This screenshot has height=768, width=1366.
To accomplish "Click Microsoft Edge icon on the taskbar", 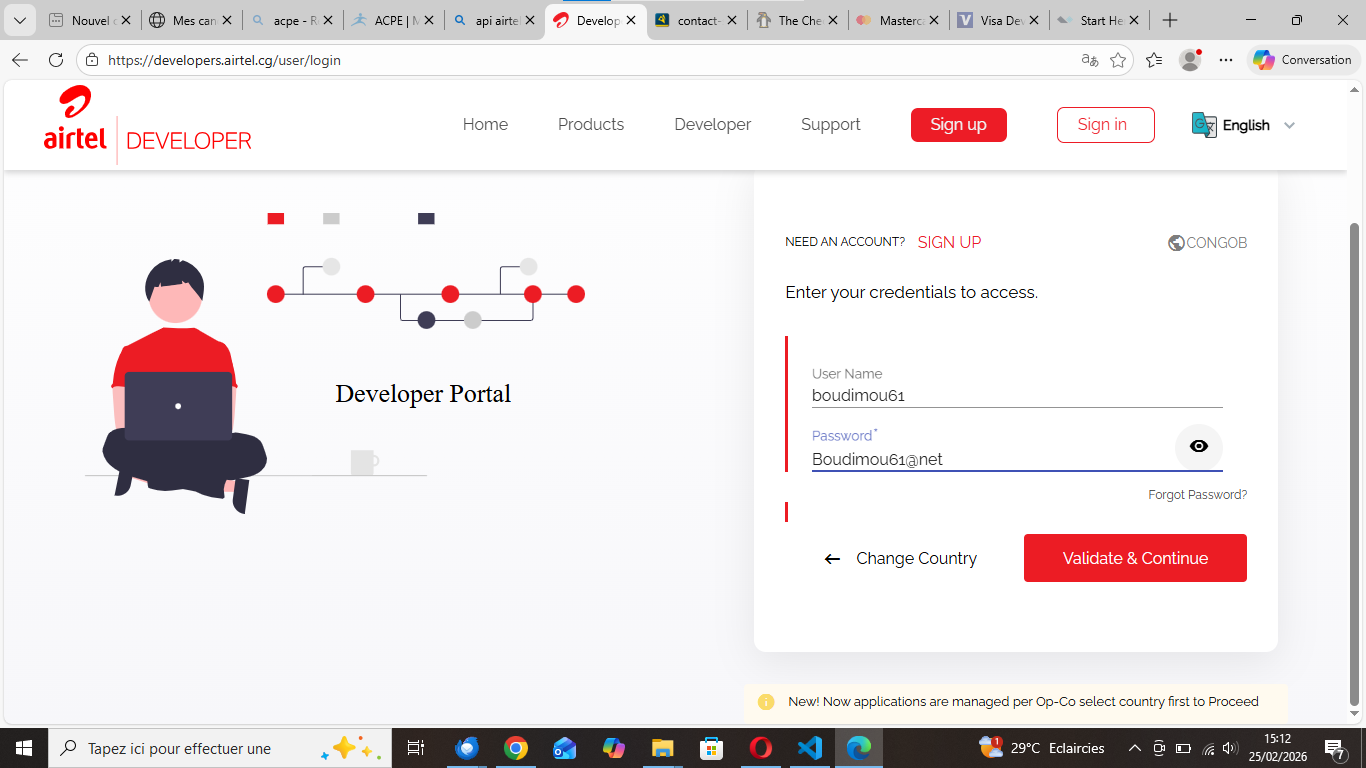I will point(859,748).
